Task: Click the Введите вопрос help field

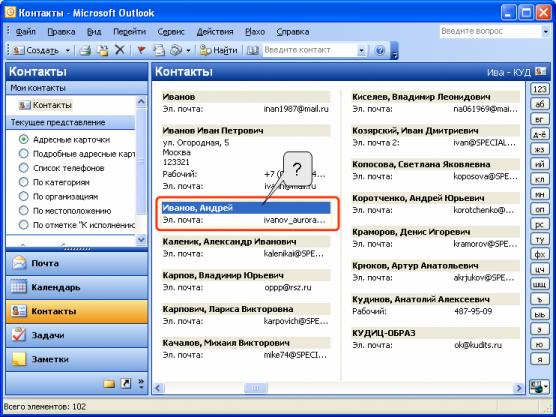Action: [x=490, y=31]
